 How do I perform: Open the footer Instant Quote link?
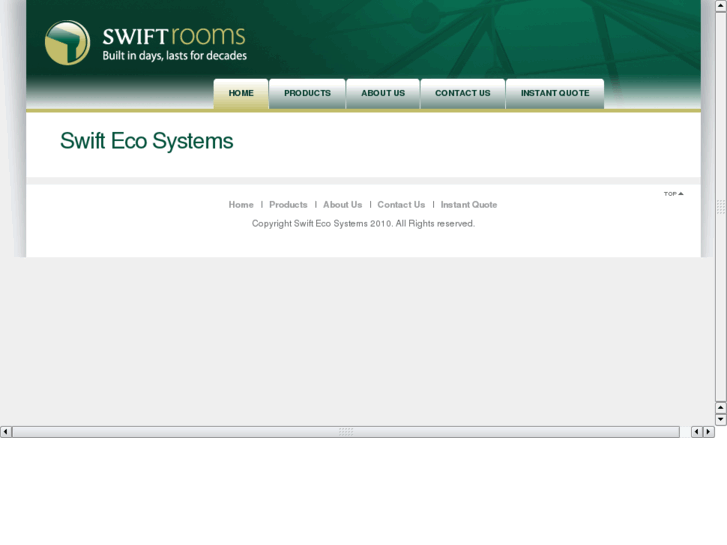click(469, 205)
